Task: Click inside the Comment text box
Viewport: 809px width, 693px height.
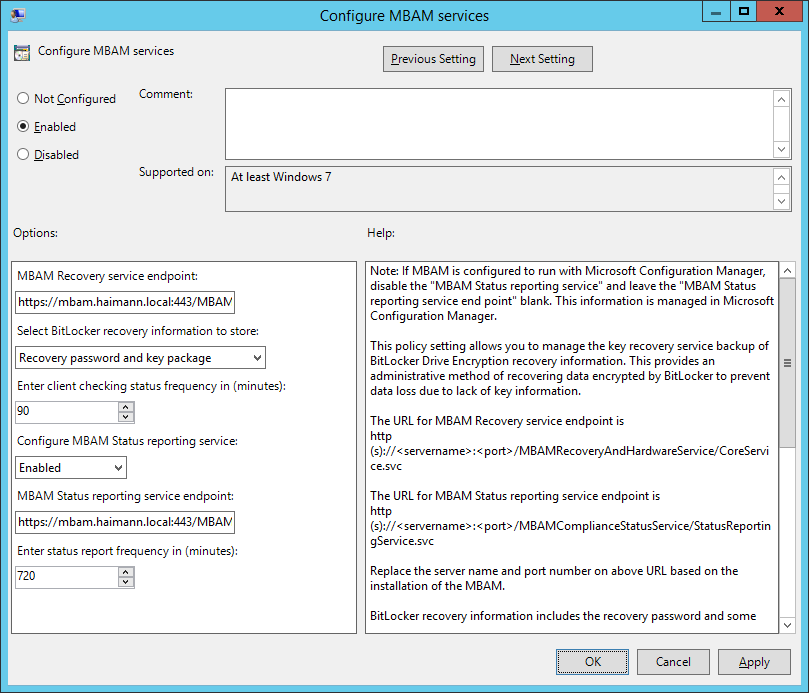Action: point(499,124)
